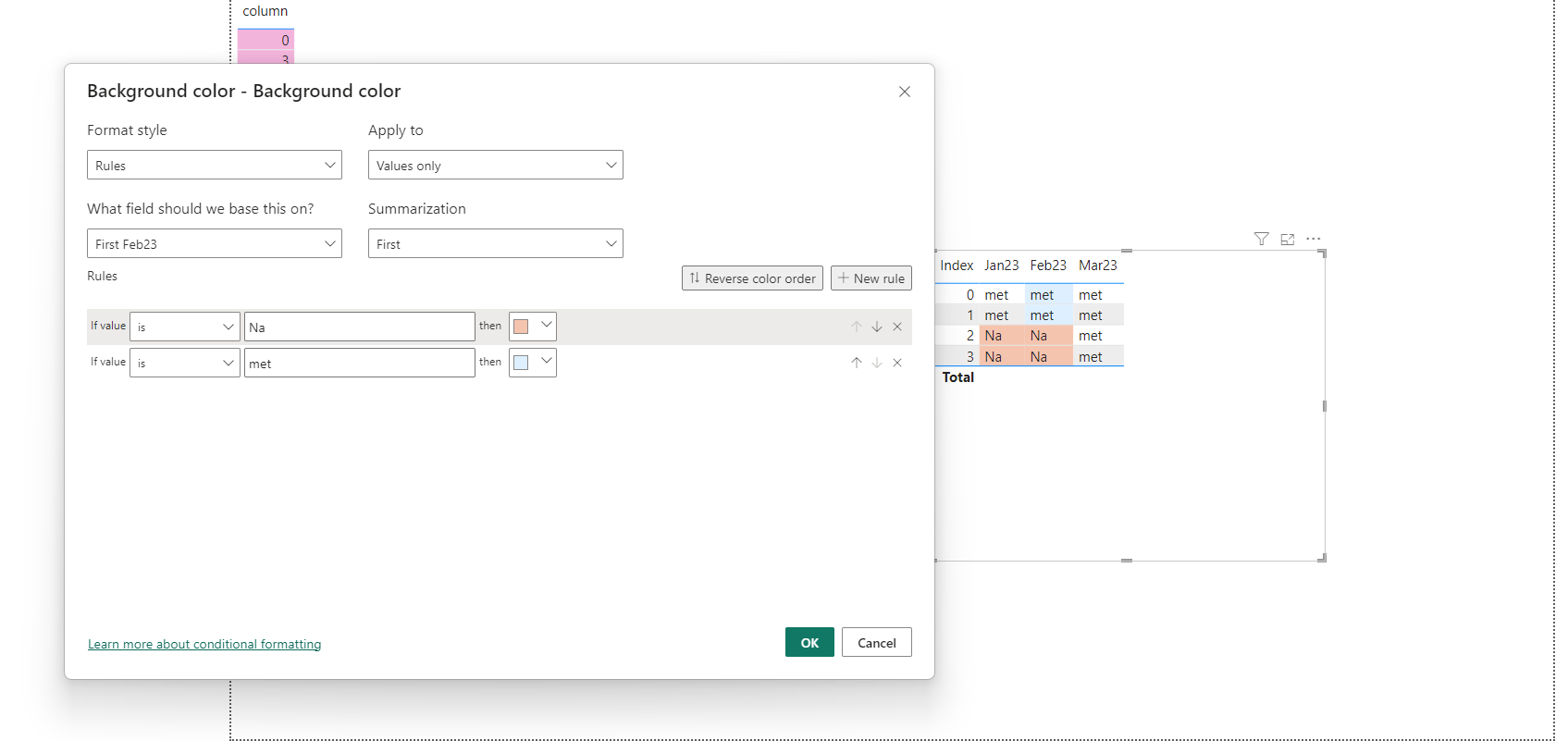Pick the light blue swatch for met rule
This screenshot has height=741, width=1568.
(533, 363)
